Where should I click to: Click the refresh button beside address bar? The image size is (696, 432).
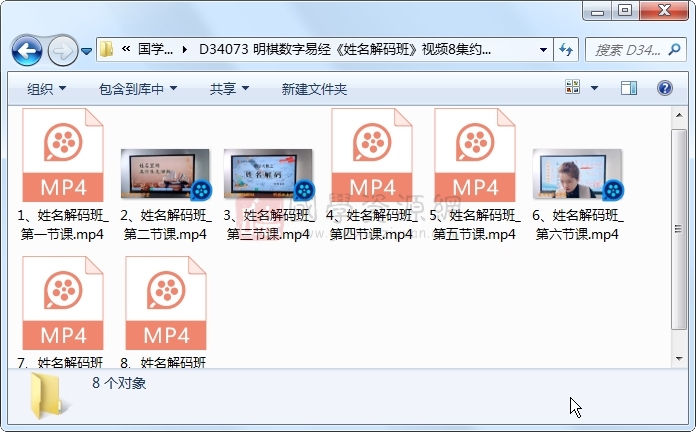point(566,50)
